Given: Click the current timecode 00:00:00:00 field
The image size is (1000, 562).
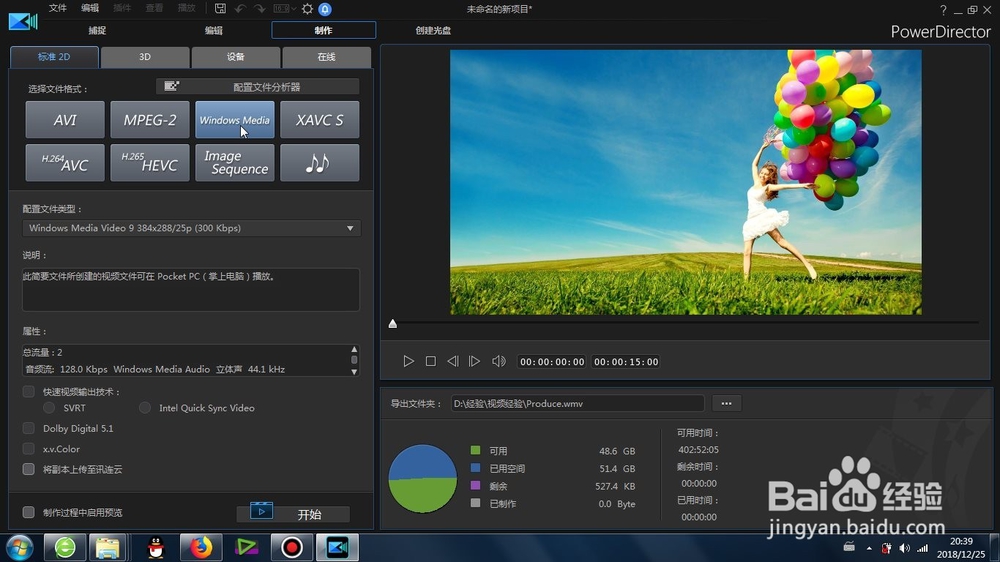Looking at the screenshot, I should [552, 362].
